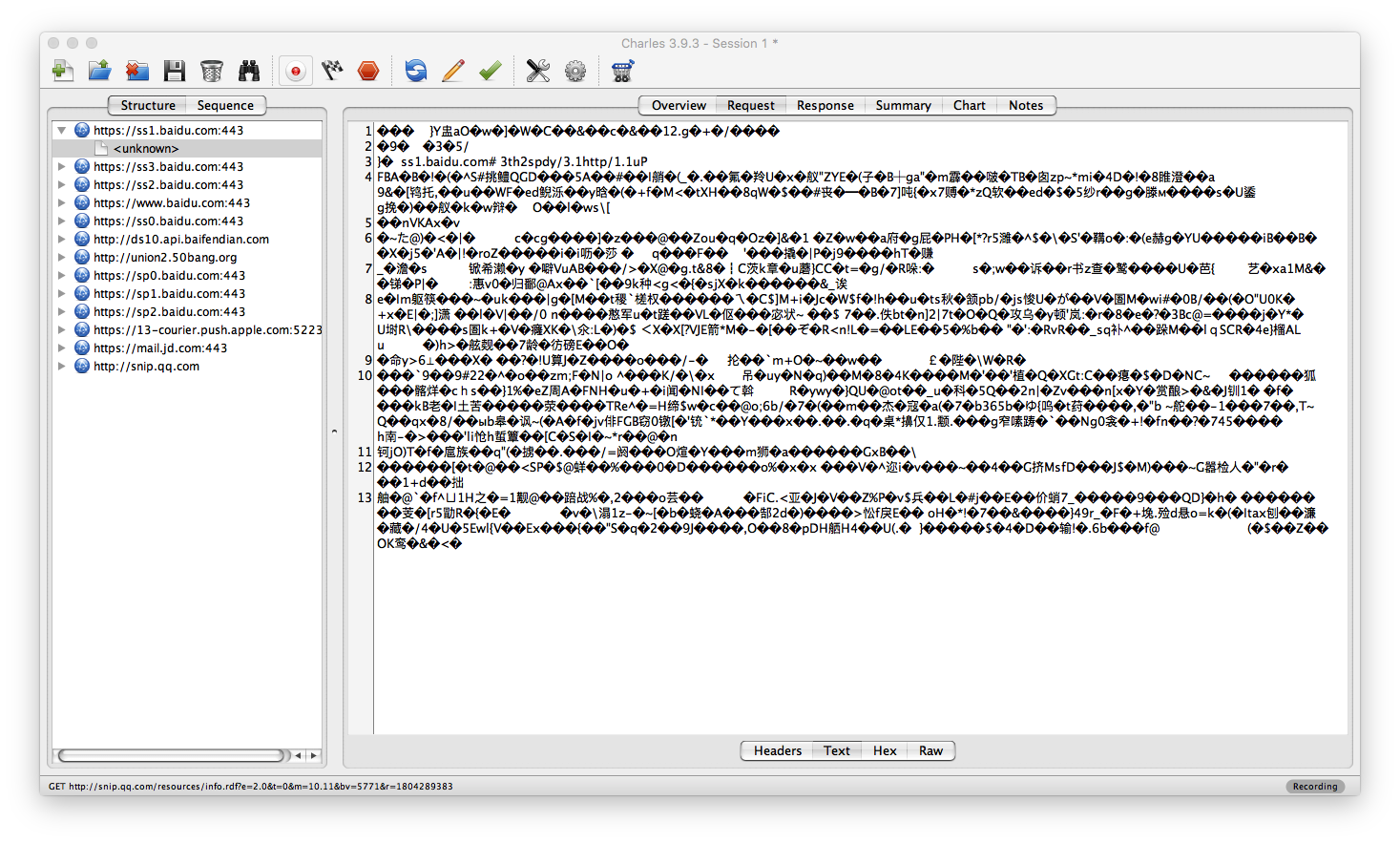
Task: Expand the http://snip.qq.com node
Action: click(62, 366)
